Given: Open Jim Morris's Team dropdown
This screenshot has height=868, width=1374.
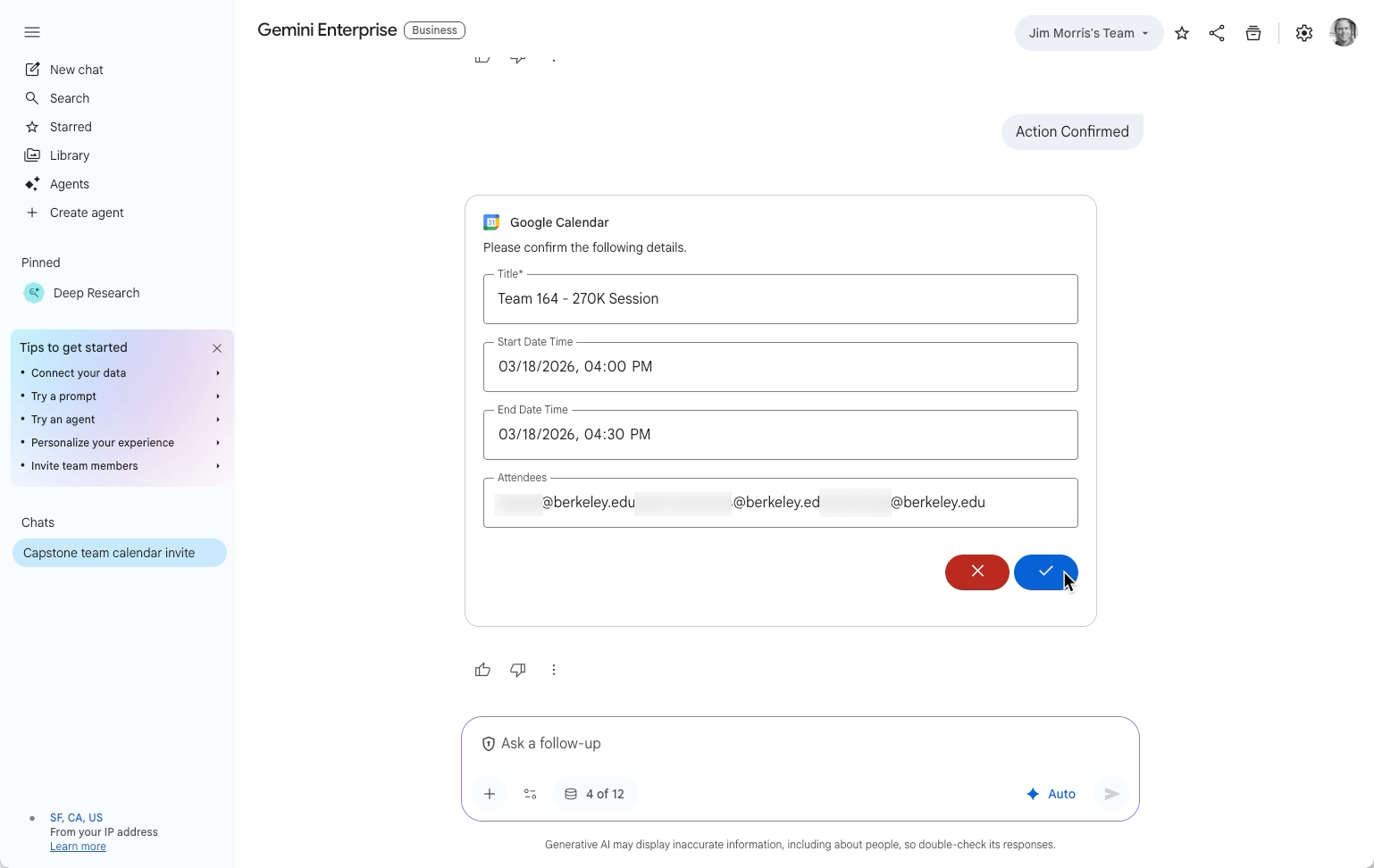Looking at the screenshot, I should tap(1088, 33).
